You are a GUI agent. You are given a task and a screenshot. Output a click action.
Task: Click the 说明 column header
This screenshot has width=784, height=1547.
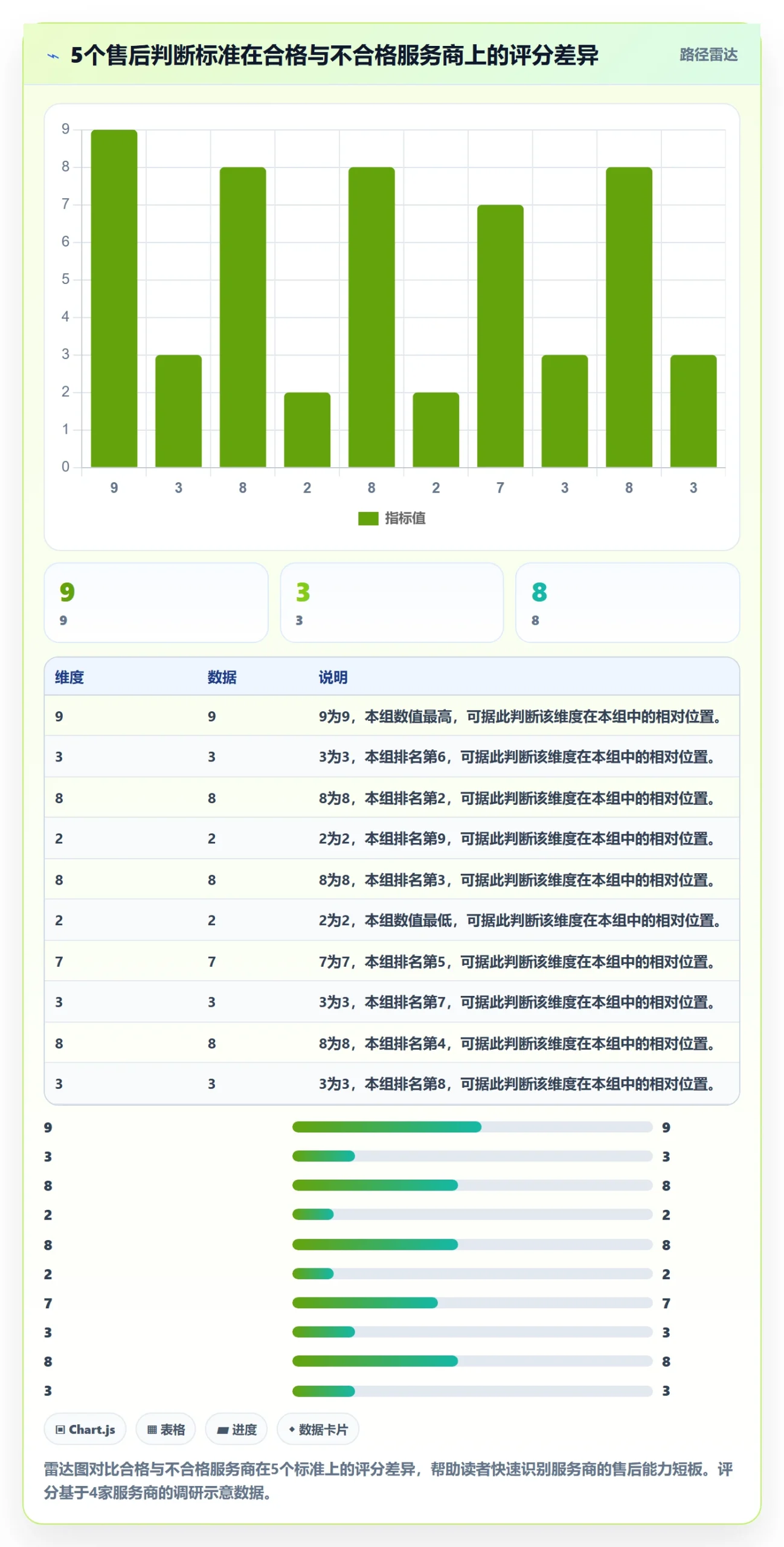coord(333,677)
